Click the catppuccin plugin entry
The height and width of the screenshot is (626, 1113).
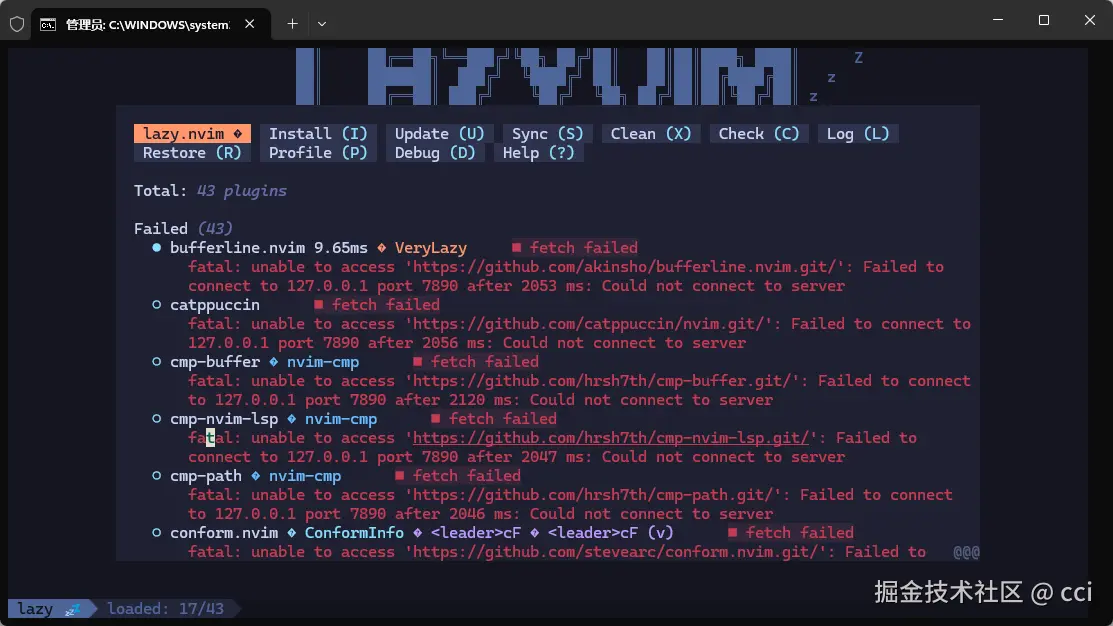[214, 304]
